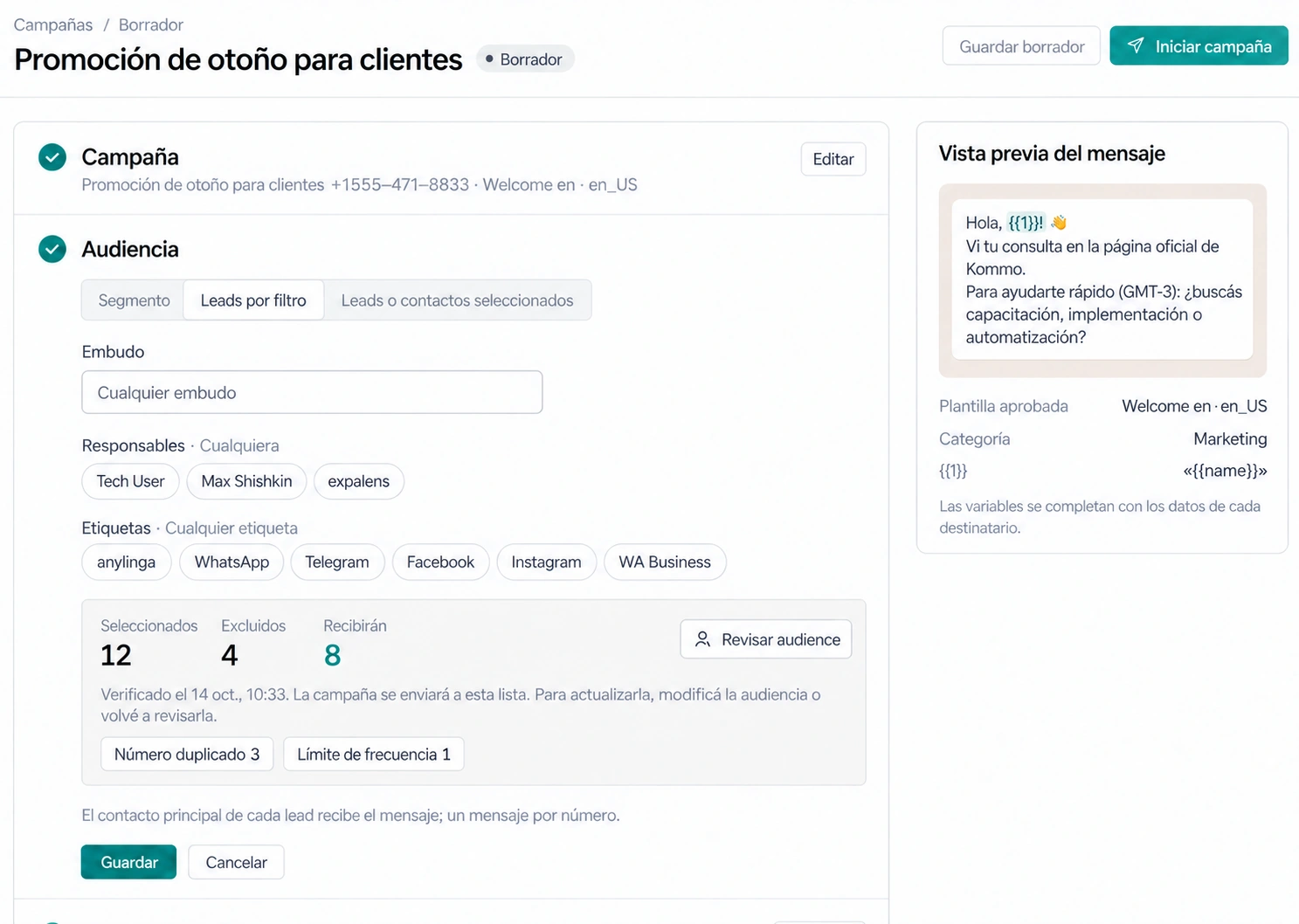The width and height of the screenshot is (1299, 924).
Task: Click the Excluidos count 4
Action: tap(230, 655)
